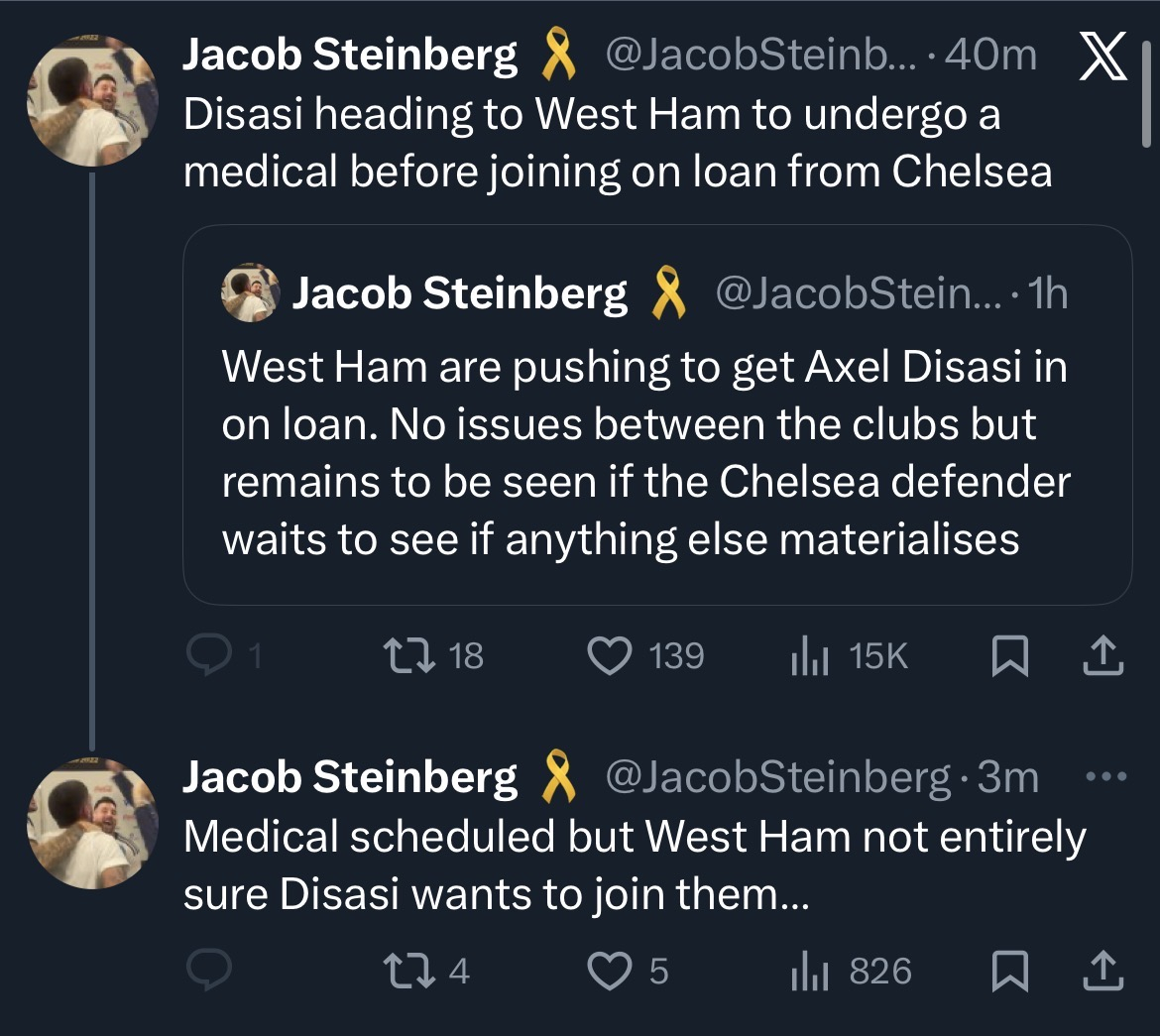Viewport: 1160px width, 1036px height.
Task: Bookmark the Medical scheduled tweet
Action: (1009, 972)
